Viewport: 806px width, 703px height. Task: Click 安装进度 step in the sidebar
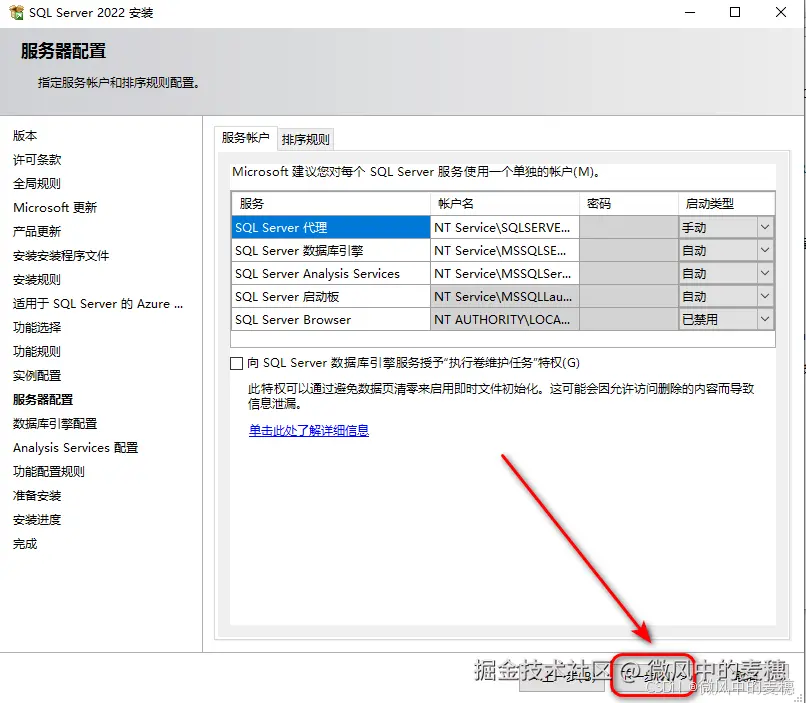pos(37,520)
